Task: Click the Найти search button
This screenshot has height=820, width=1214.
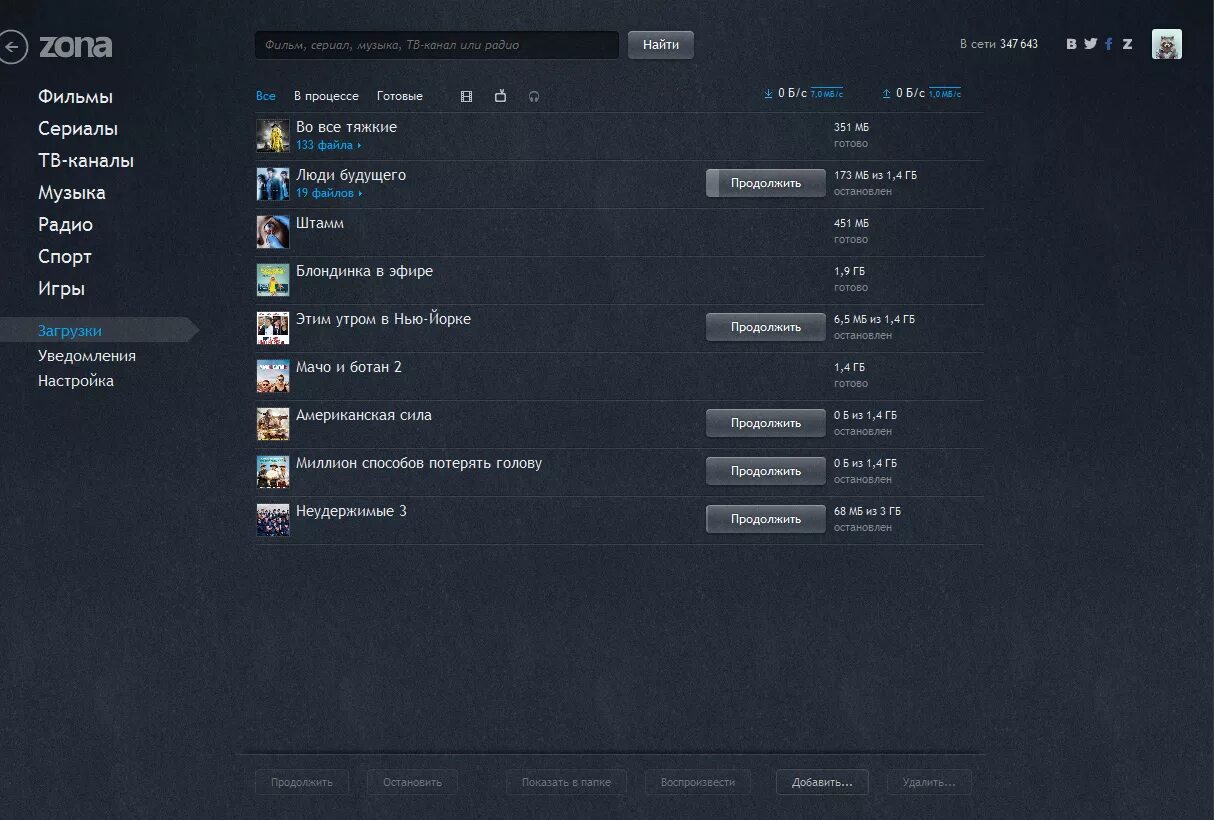Action: click(x=661, y=45)
